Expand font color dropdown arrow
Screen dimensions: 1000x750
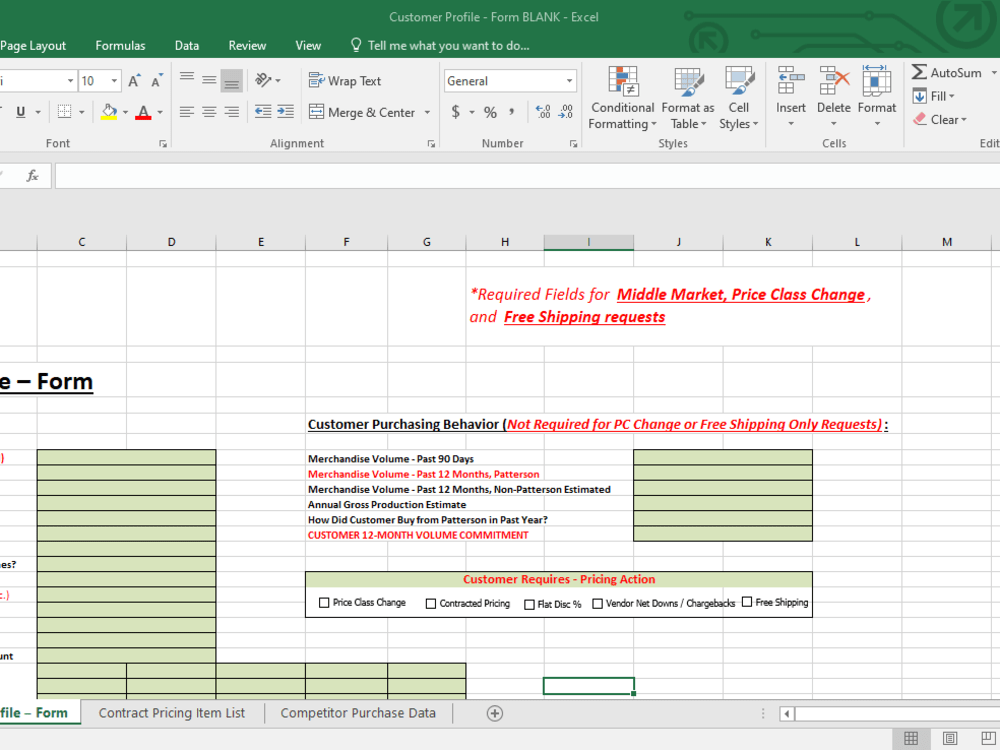point(159,113)
